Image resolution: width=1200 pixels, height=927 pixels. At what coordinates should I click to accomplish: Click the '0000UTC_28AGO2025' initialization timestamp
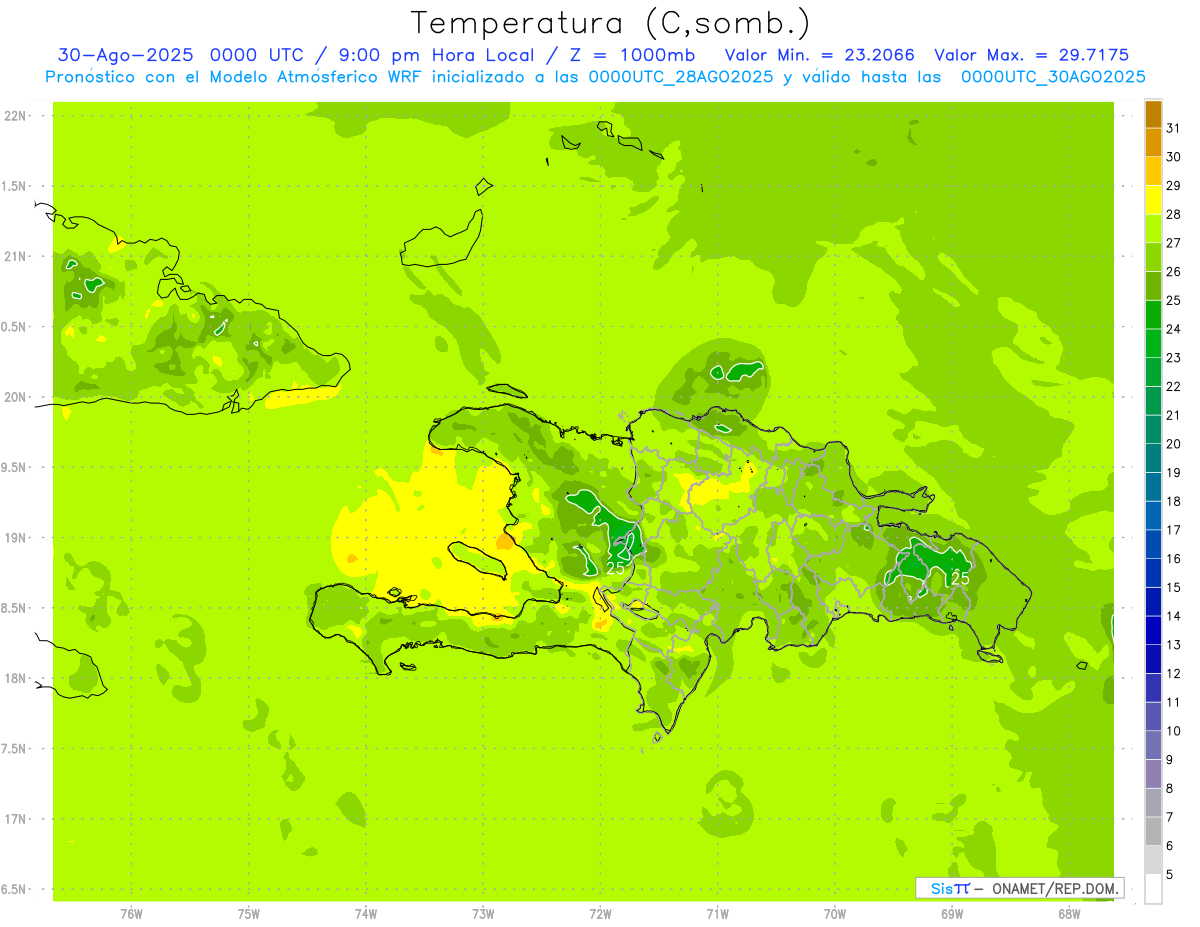click(681, 77)
